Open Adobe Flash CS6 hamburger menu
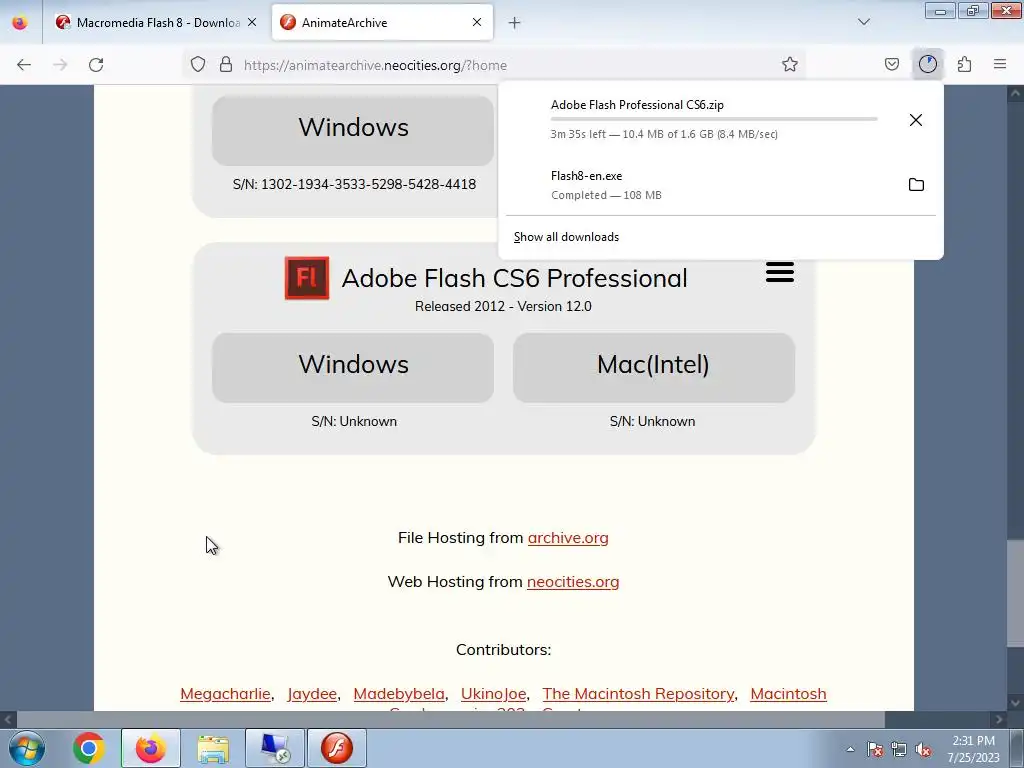 (780, 272)
